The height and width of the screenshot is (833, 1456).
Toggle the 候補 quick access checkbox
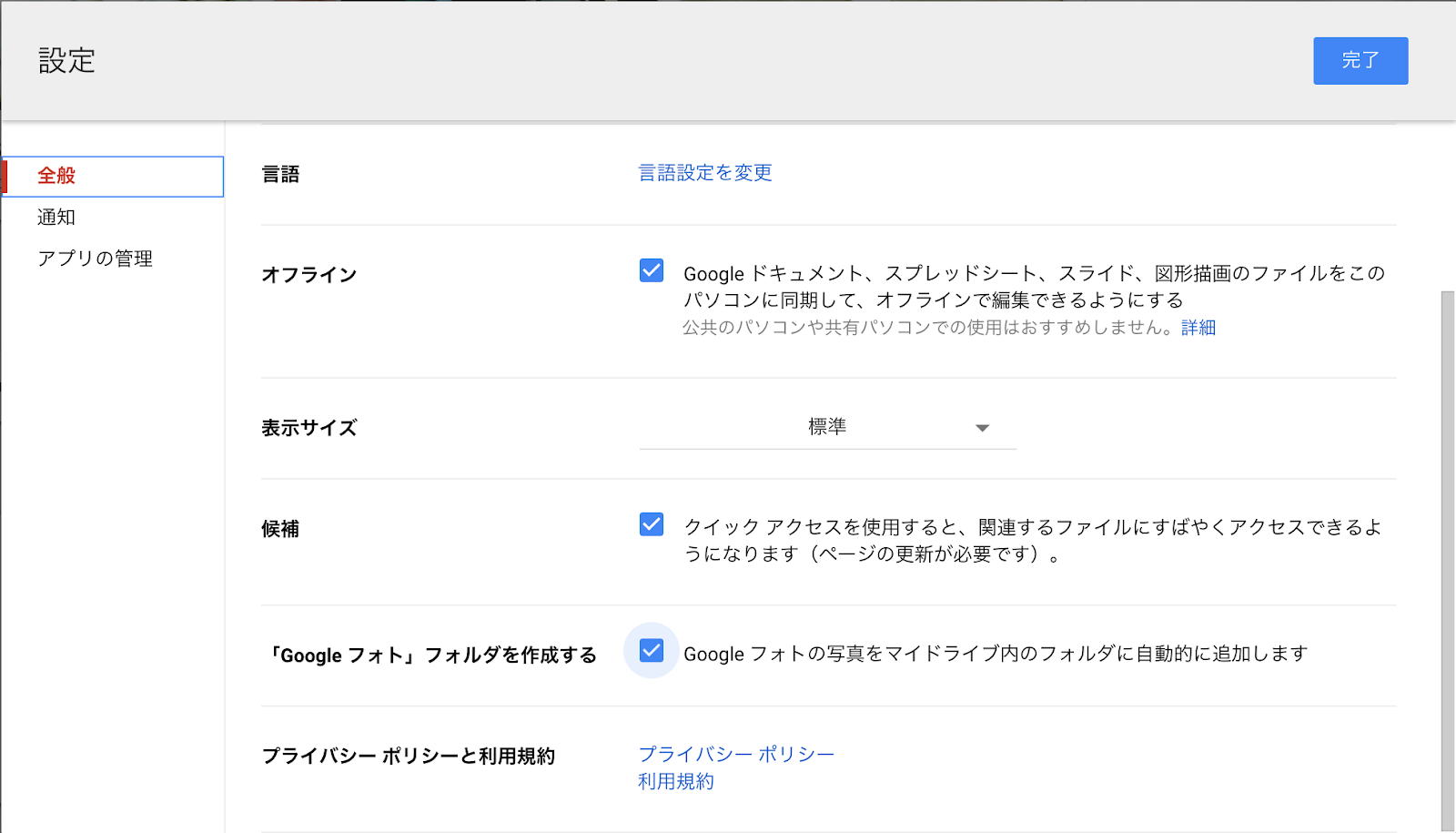click(x=652, y=524)
